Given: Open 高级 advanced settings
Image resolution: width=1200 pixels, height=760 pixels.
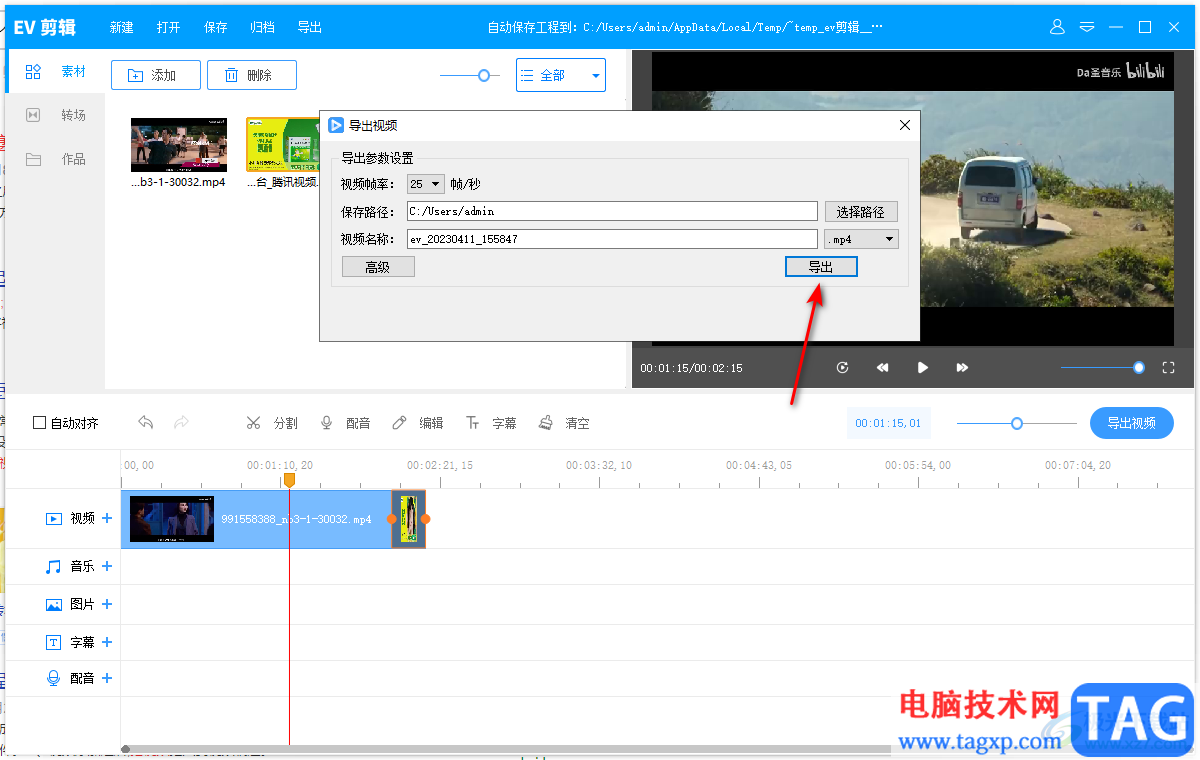Looking at the screenshot, I should coord(378,267).
